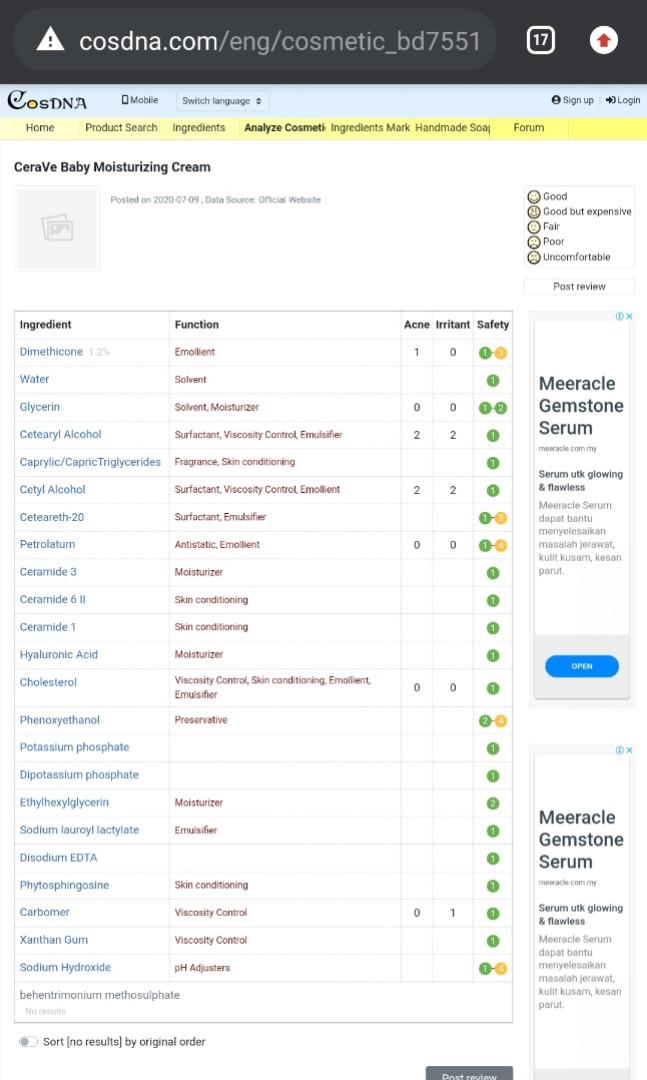Image resolution: width=647 pixels, height=1080 pixels.
Task: Open the Ingredients menu item
Action: point(198,128)
